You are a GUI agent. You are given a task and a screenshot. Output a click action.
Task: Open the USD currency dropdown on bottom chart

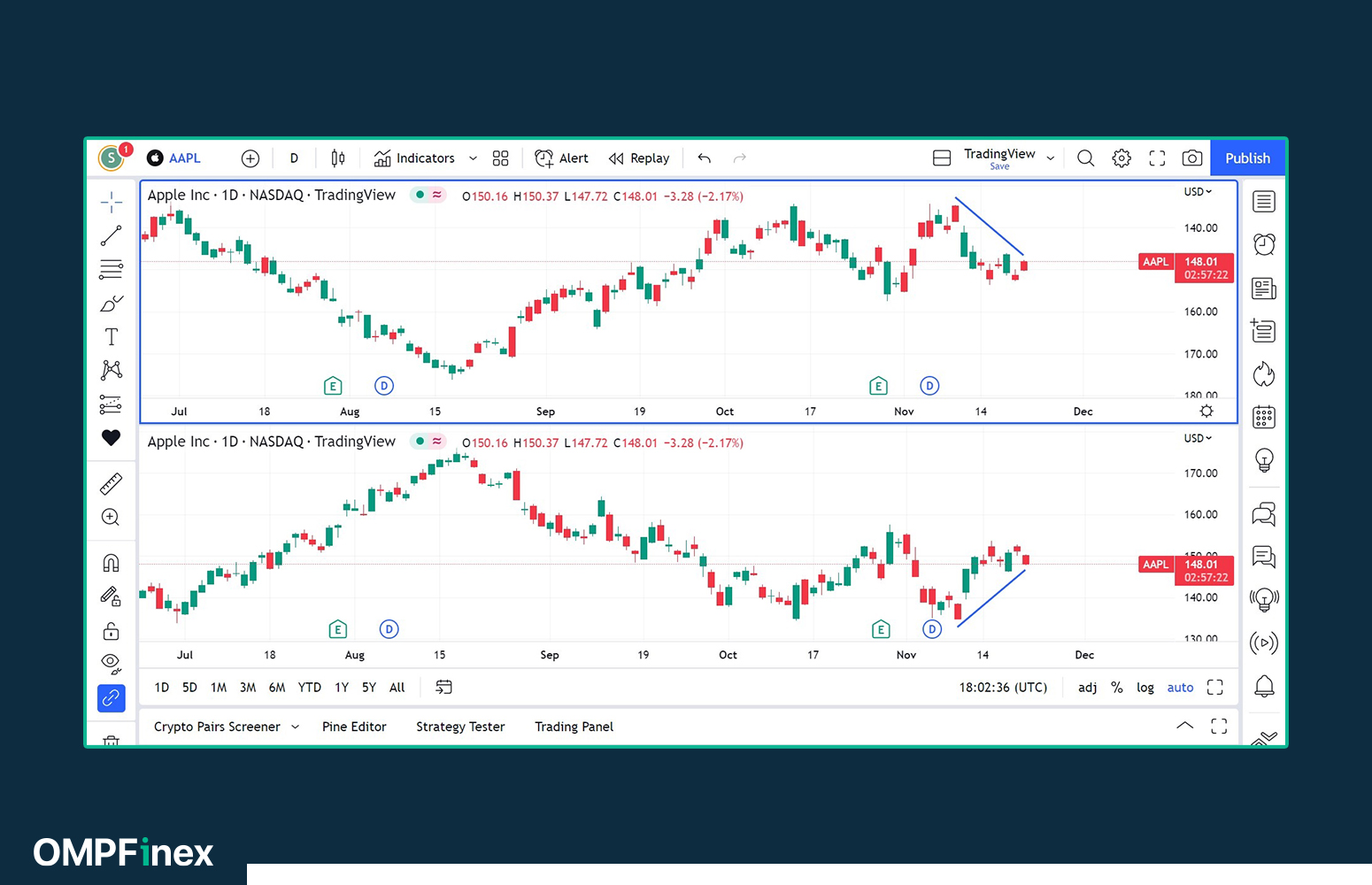[1199, 438]
